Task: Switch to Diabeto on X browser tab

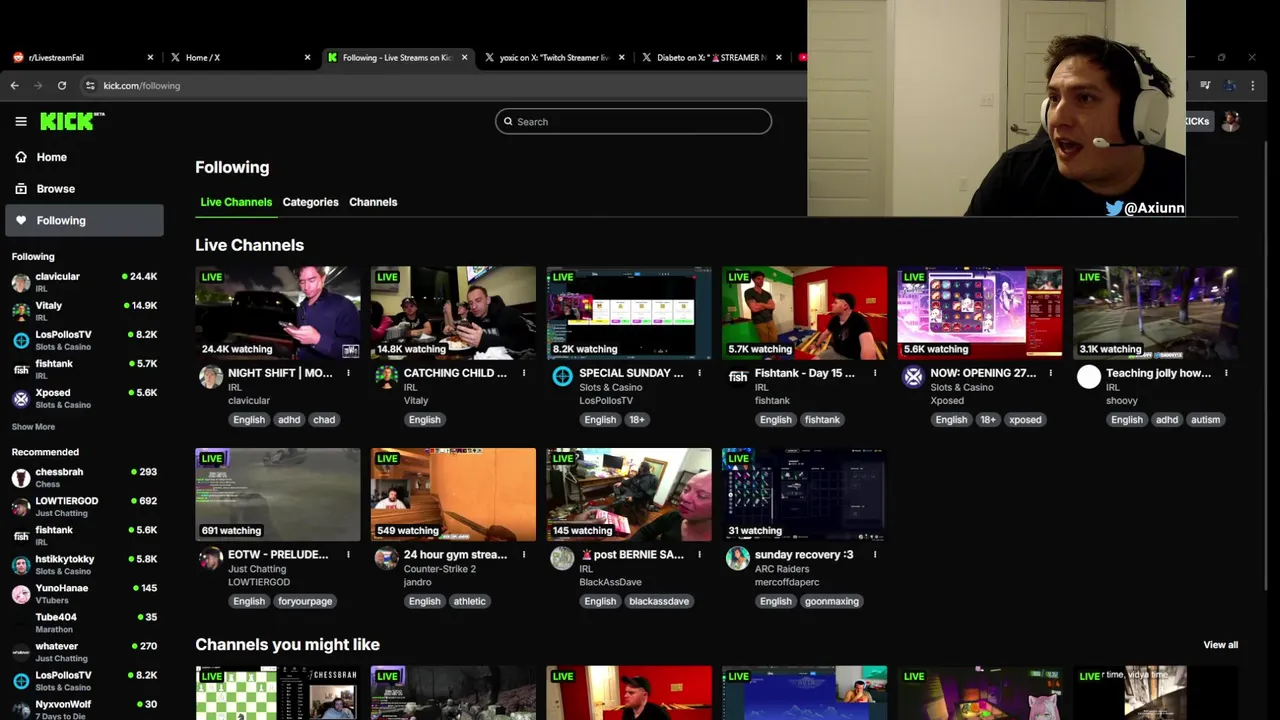Action: 712,57
